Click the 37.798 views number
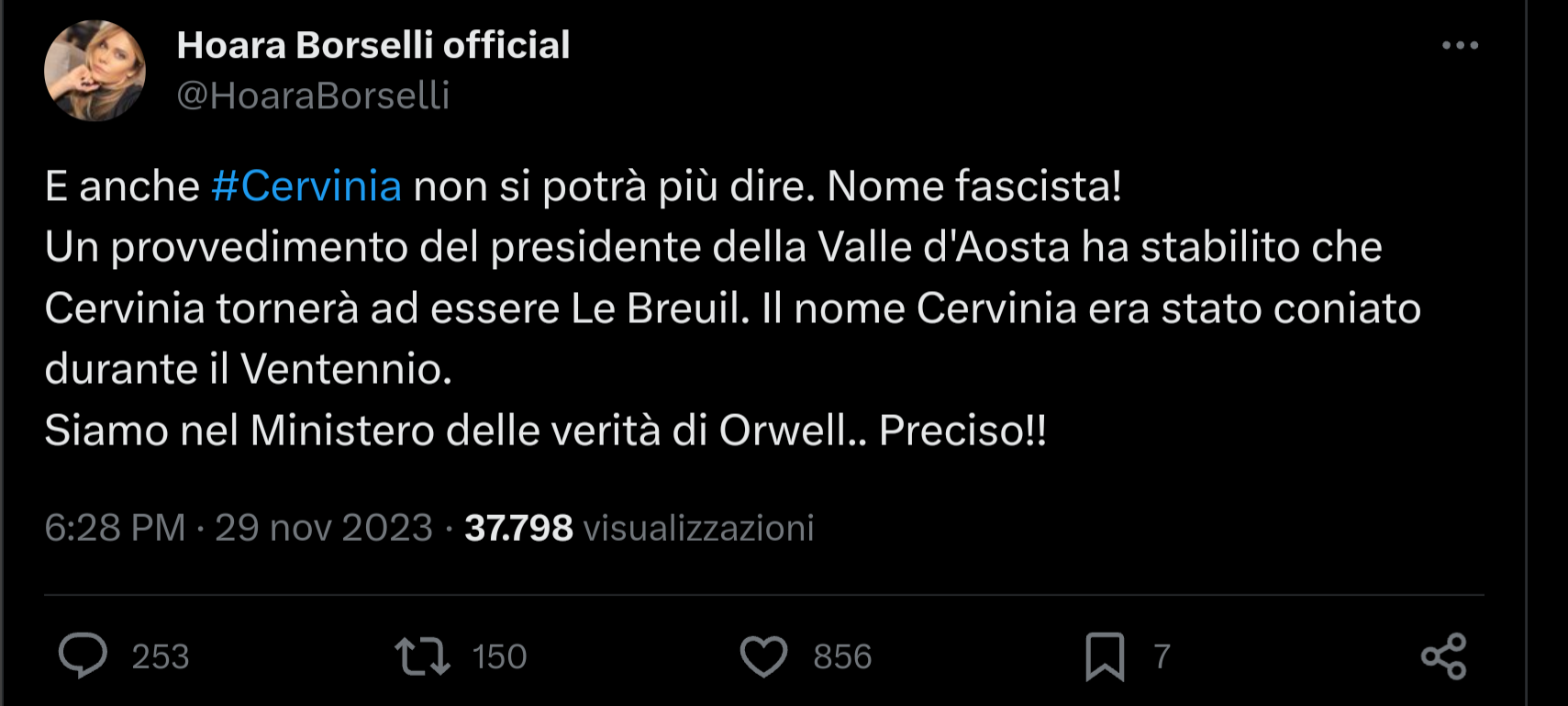The image size is (1568, 706). (518, 528)
